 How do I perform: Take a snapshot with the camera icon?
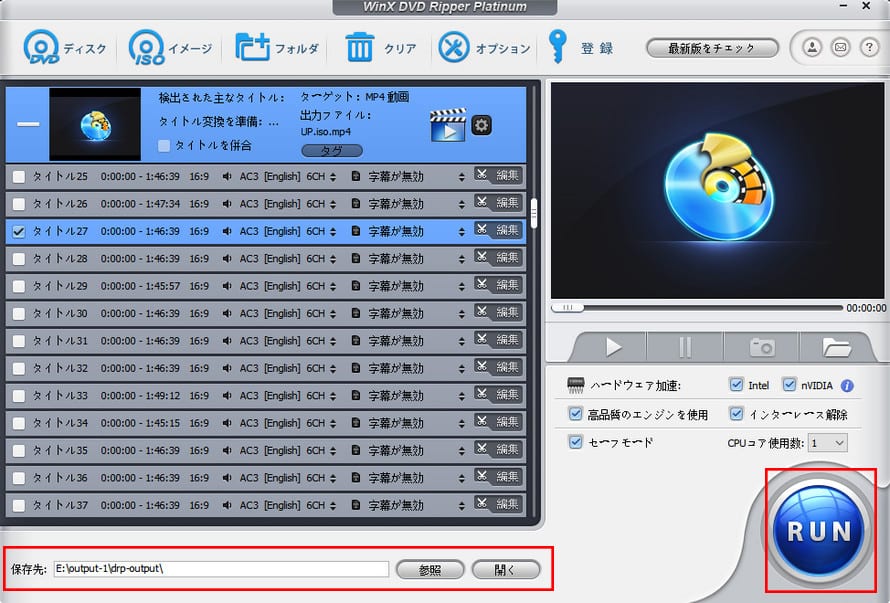762,345
